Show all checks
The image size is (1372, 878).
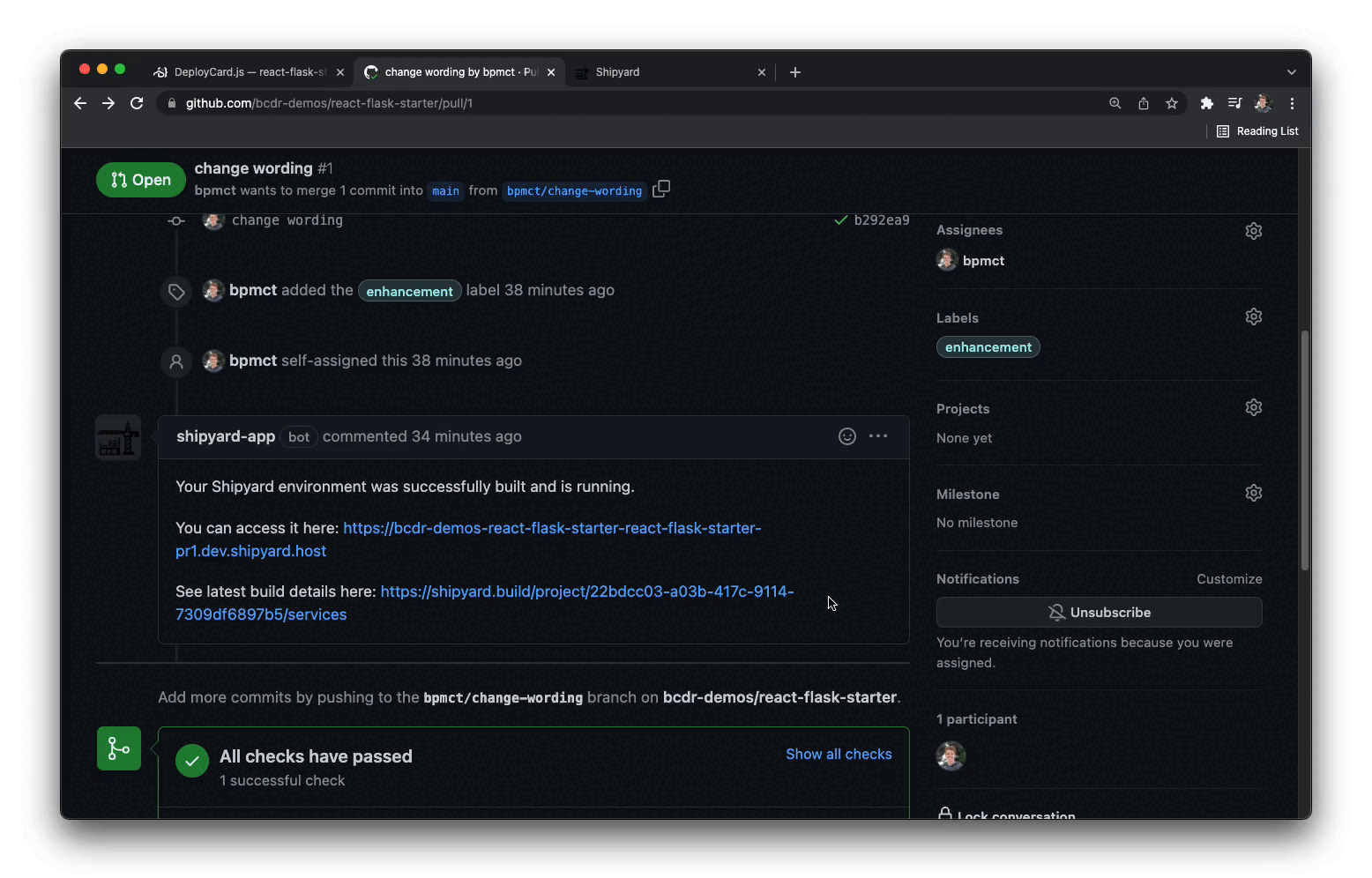[x=839, y=755]
